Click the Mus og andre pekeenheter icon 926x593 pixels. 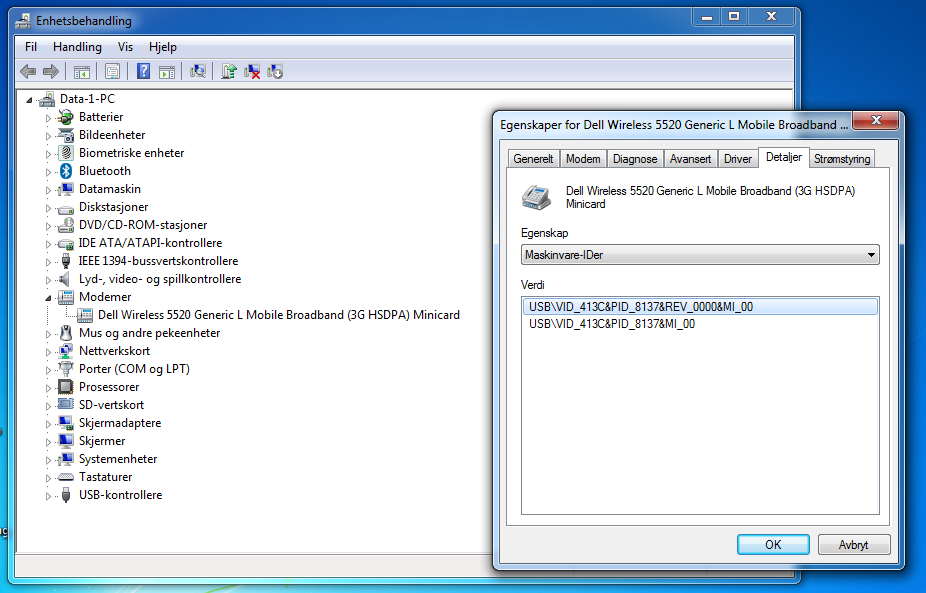66,333
